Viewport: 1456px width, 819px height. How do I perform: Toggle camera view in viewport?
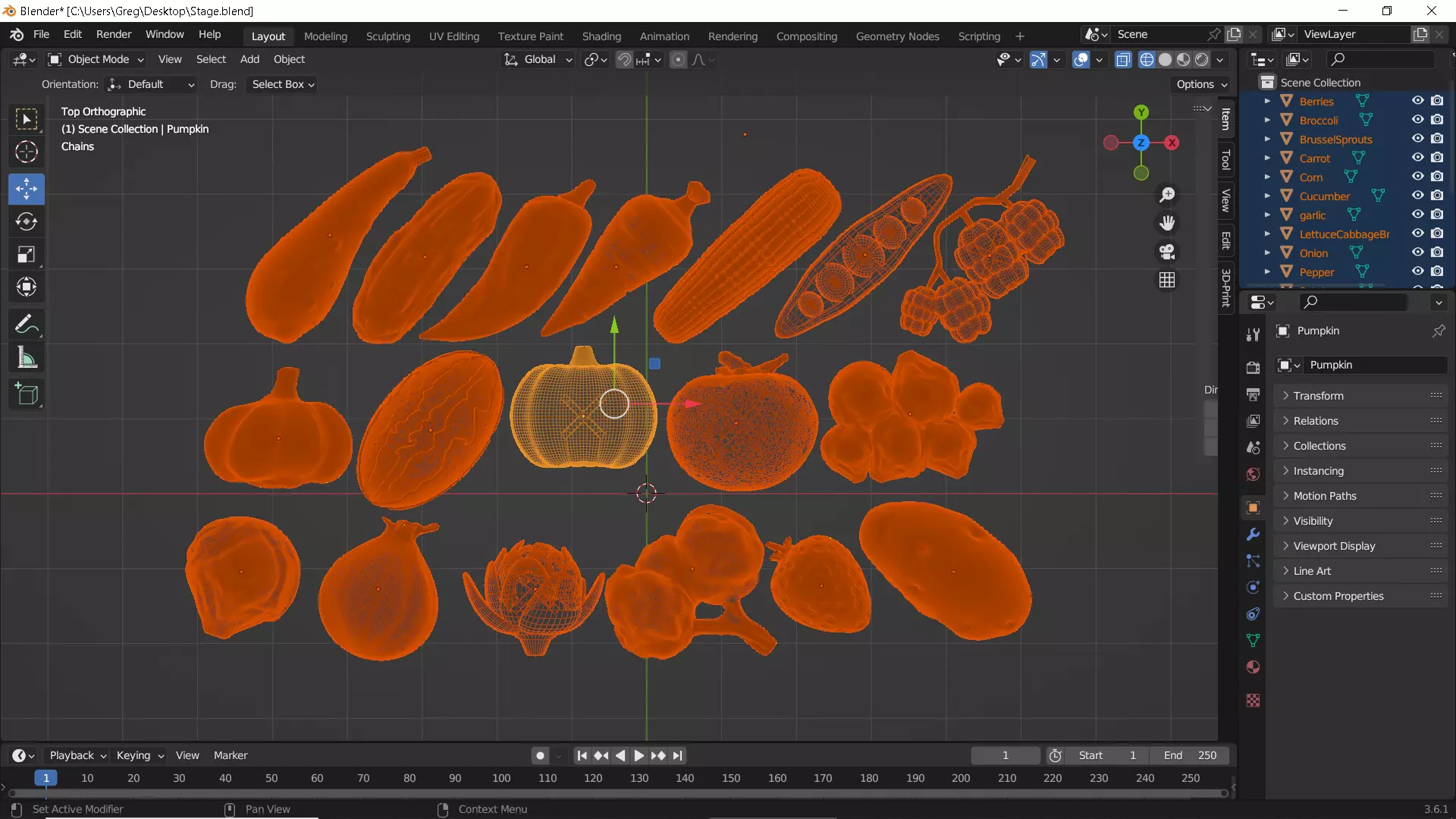tap(1167, 252)
